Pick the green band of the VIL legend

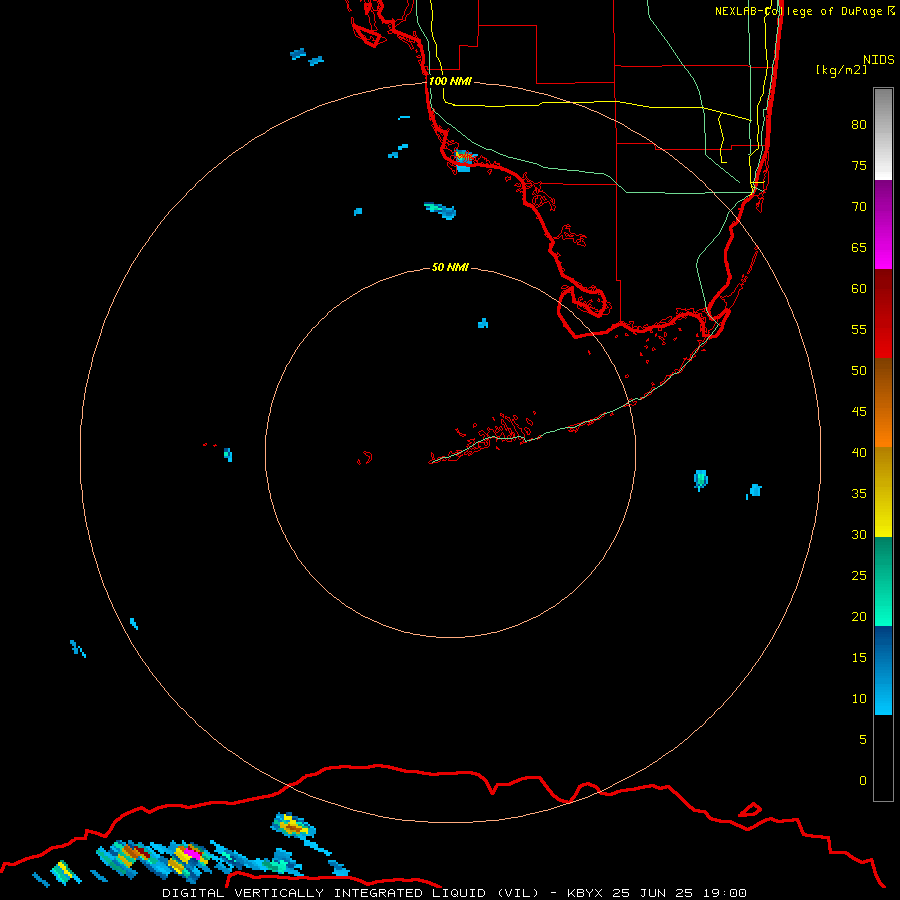point(883,581)
